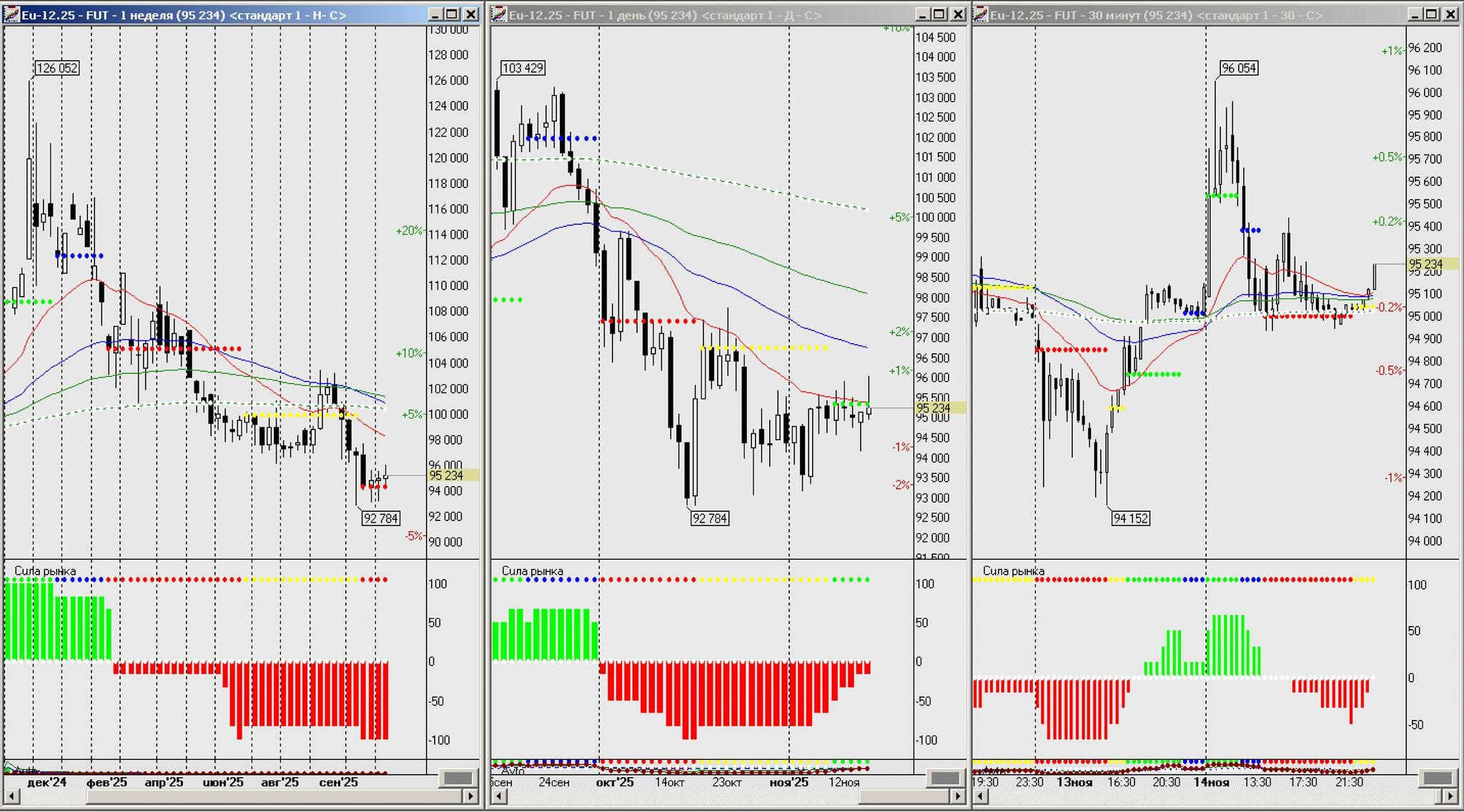Select the weekly chart title bar
Viewport: 1464px width, 812px height.
coord(214,15)
